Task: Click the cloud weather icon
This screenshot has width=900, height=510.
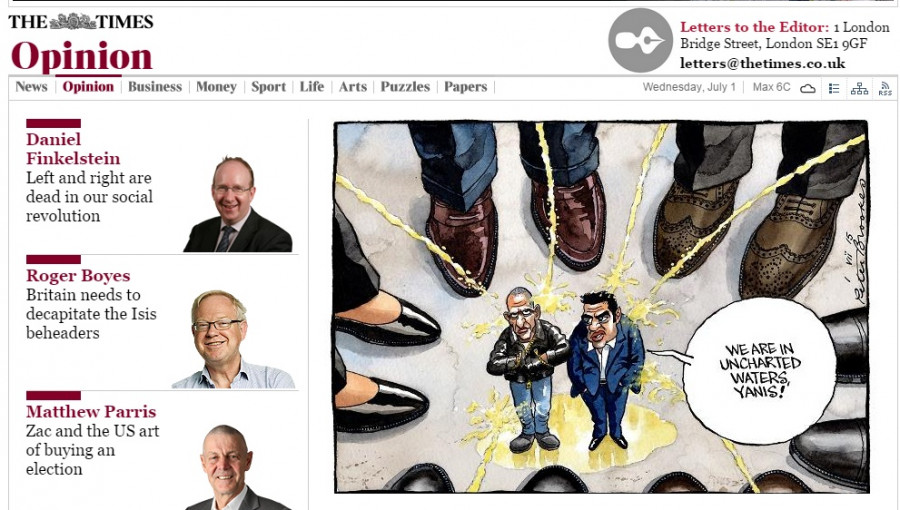Action: 808,88
